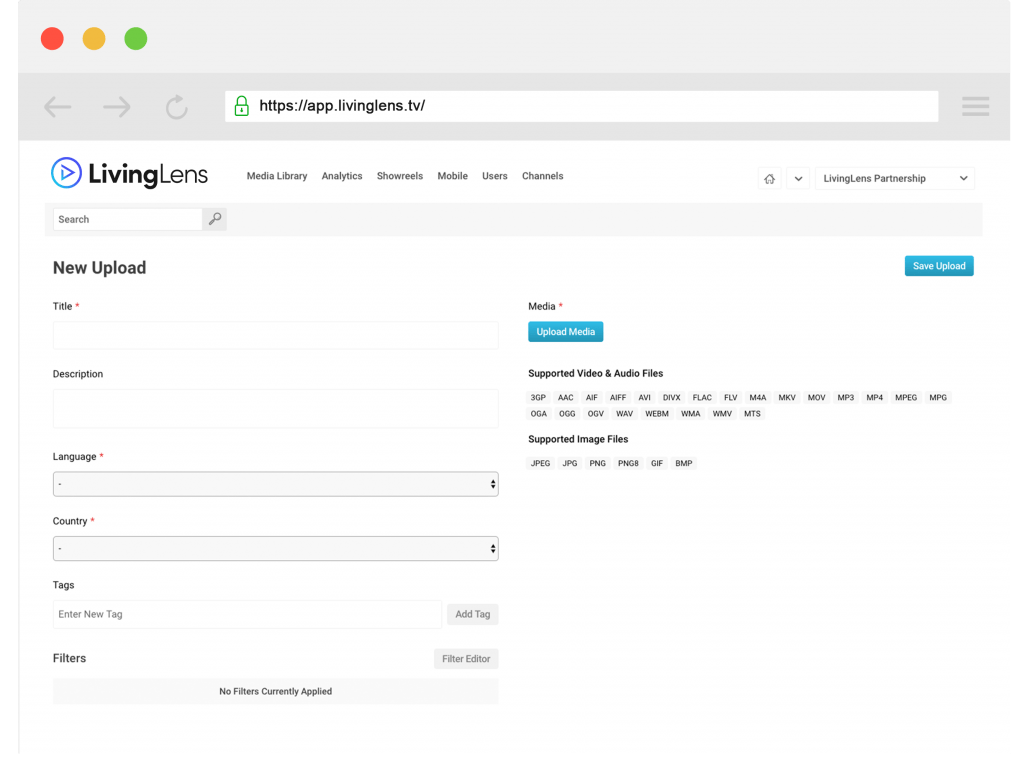The width and height of the screenshot is (1024, 774).
Task: Open the Filter Editor button
Action: [x=466, y=659]
